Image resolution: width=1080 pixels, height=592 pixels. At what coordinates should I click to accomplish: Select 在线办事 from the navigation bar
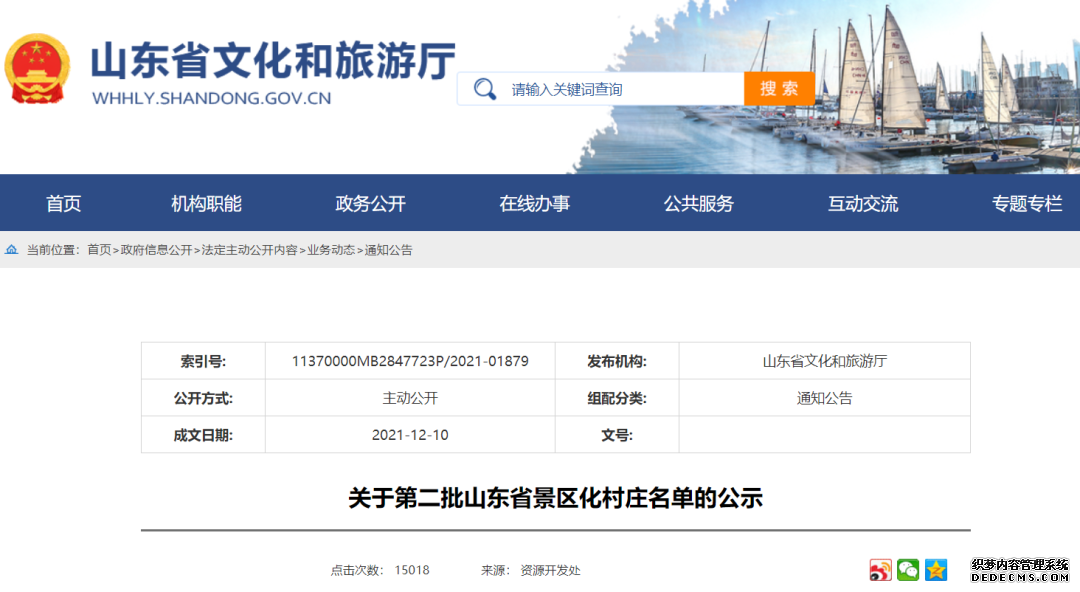point(535,204)
